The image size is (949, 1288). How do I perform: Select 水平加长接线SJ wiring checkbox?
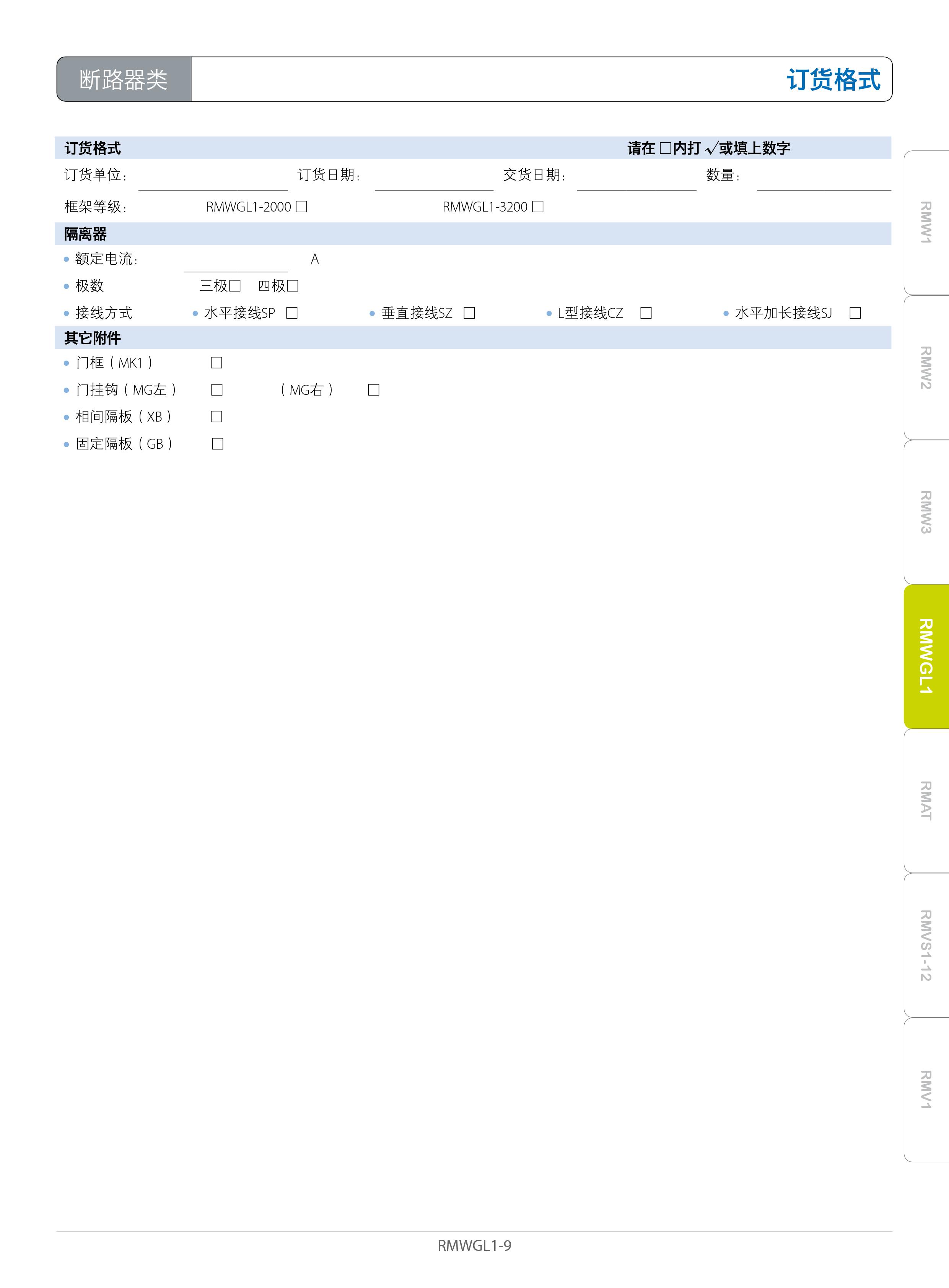(x=855, y=313)
